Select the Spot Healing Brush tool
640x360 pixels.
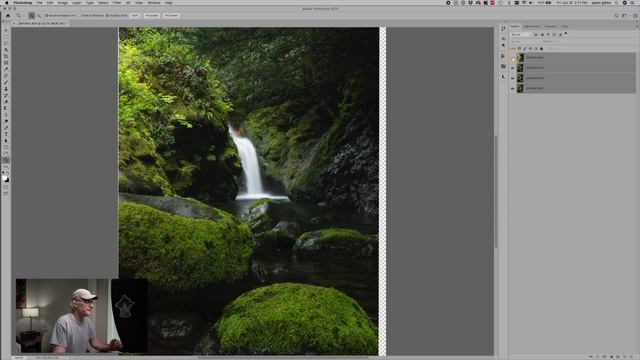[x=6, y=76]
